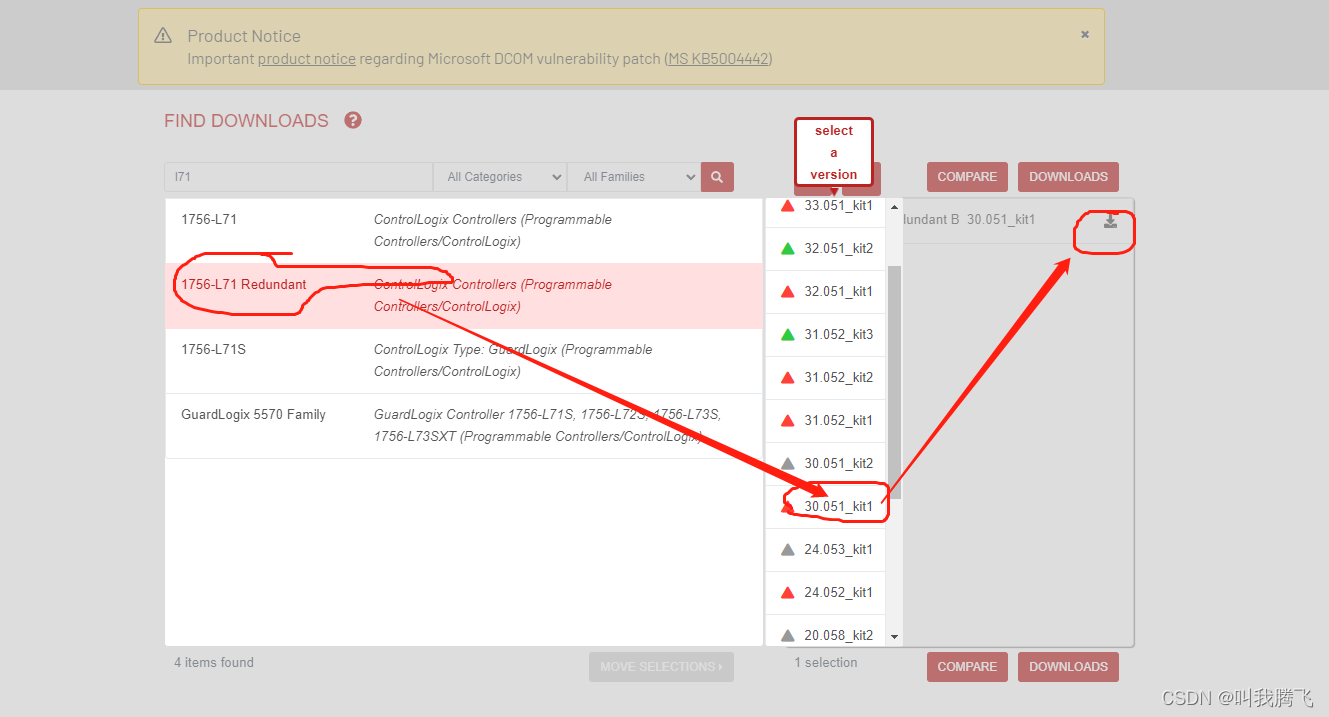The image size is (1329, 717).
Task: Select the 1756-L71 product row
Action: 464,231
